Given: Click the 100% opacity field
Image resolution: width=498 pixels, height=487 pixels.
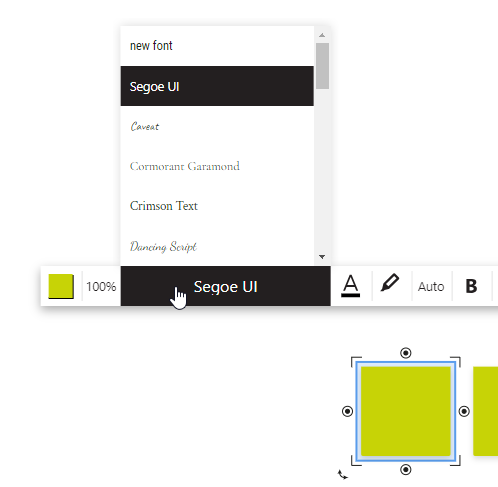Looking at the screenshot, I should (x=101, y=286).
